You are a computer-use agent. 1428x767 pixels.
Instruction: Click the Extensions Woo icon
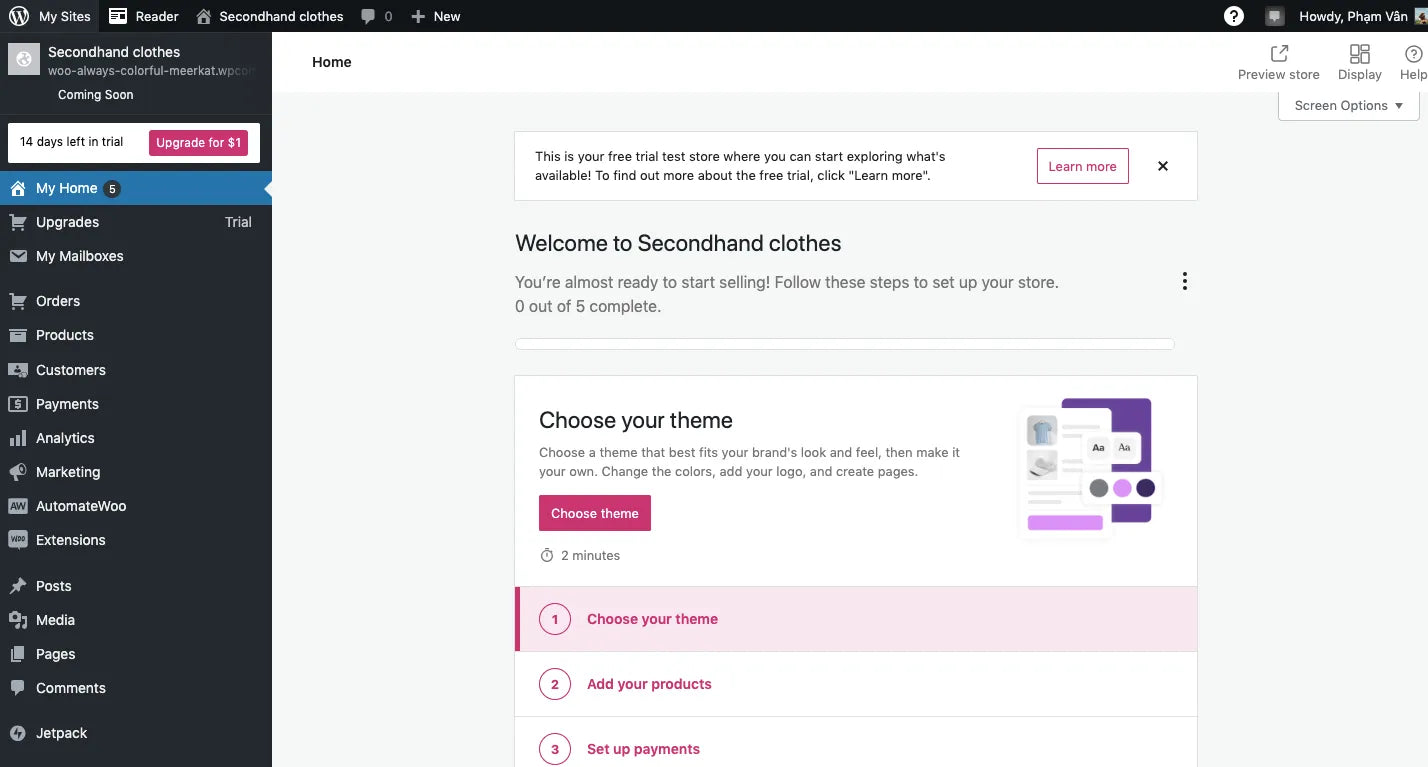[x=18, y=540]
